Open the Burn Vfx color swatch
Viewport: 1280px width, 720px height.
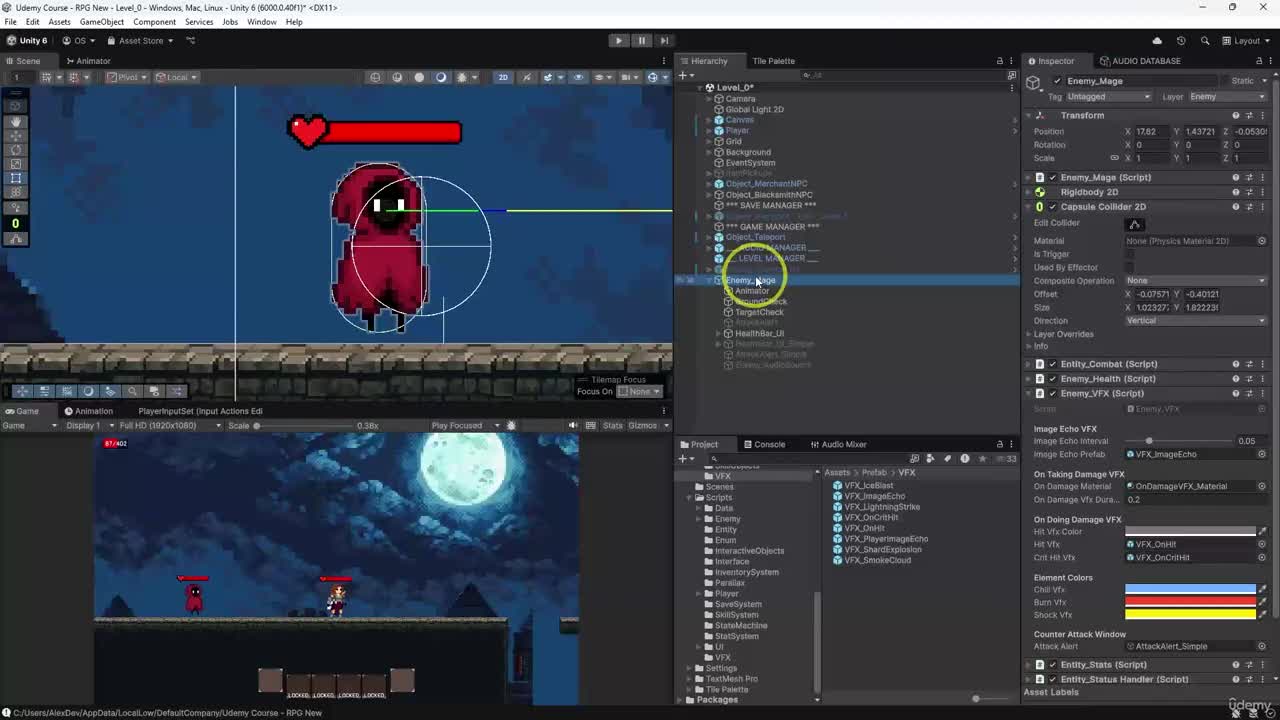(x=1190, y=602)
